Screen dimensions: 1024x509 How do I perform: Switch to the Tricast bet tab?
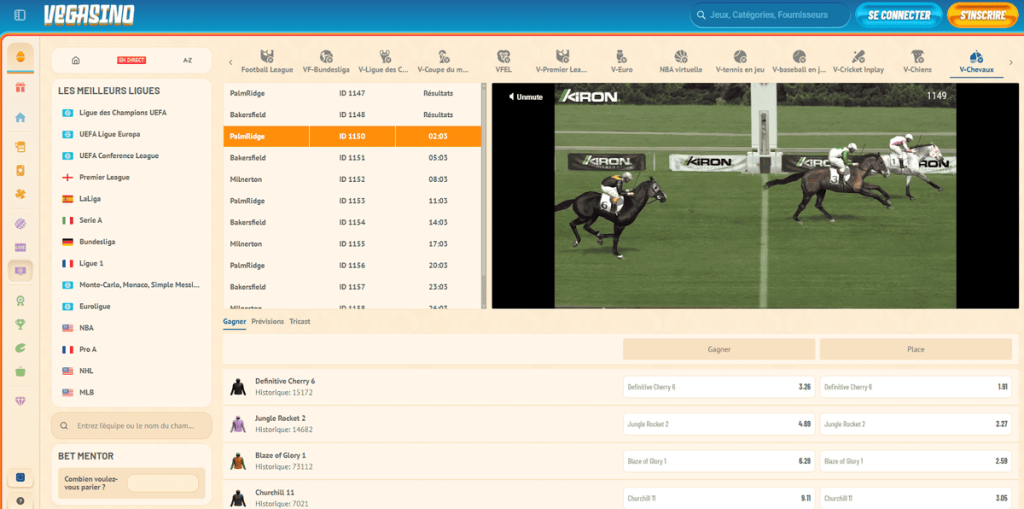[300, 321]
